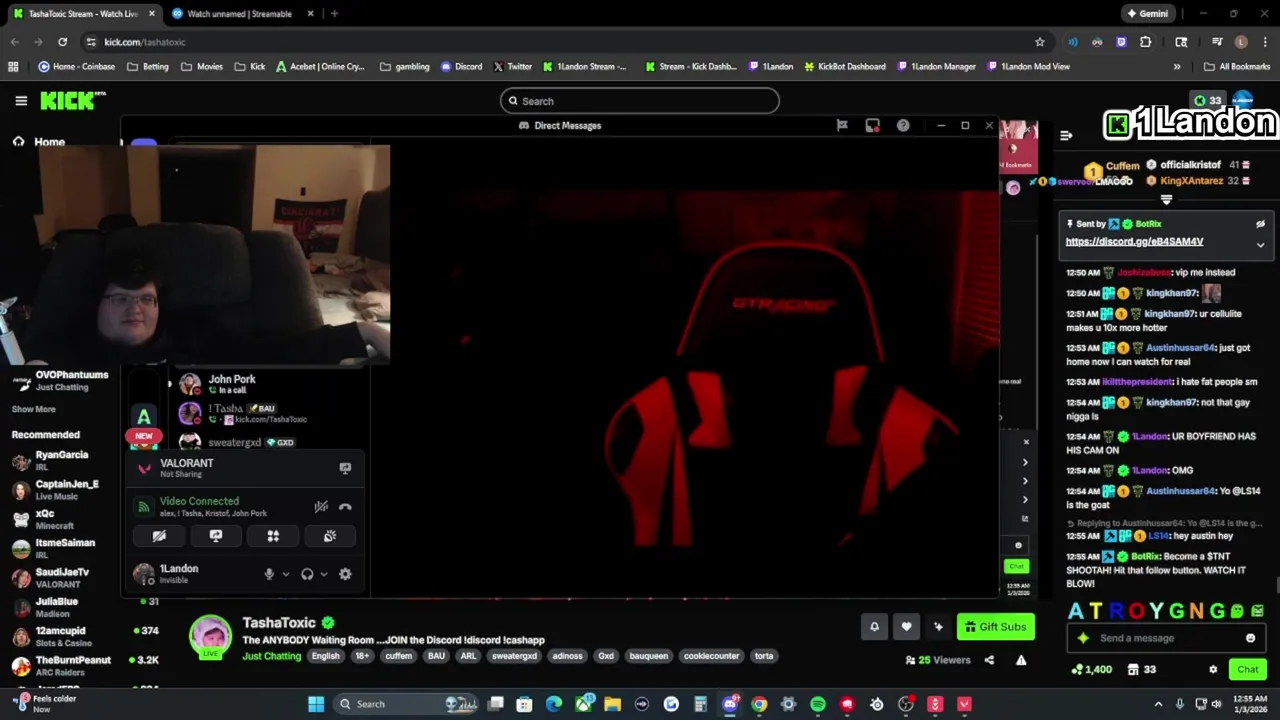Screen dimensions: 1280x720
Task: Open Discord soundboard button
Action: pyautogui.click(x=330, y=536)
